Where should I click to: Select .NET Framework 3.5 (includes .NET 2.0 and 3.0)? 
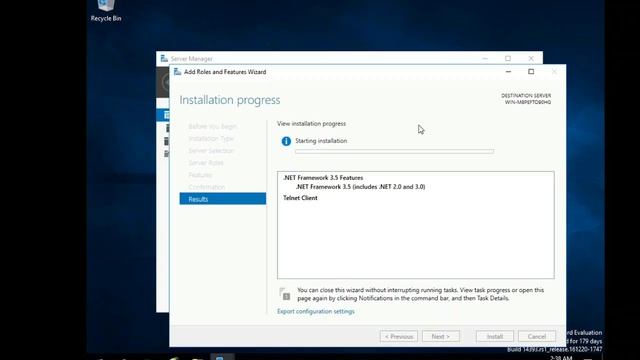360,187
